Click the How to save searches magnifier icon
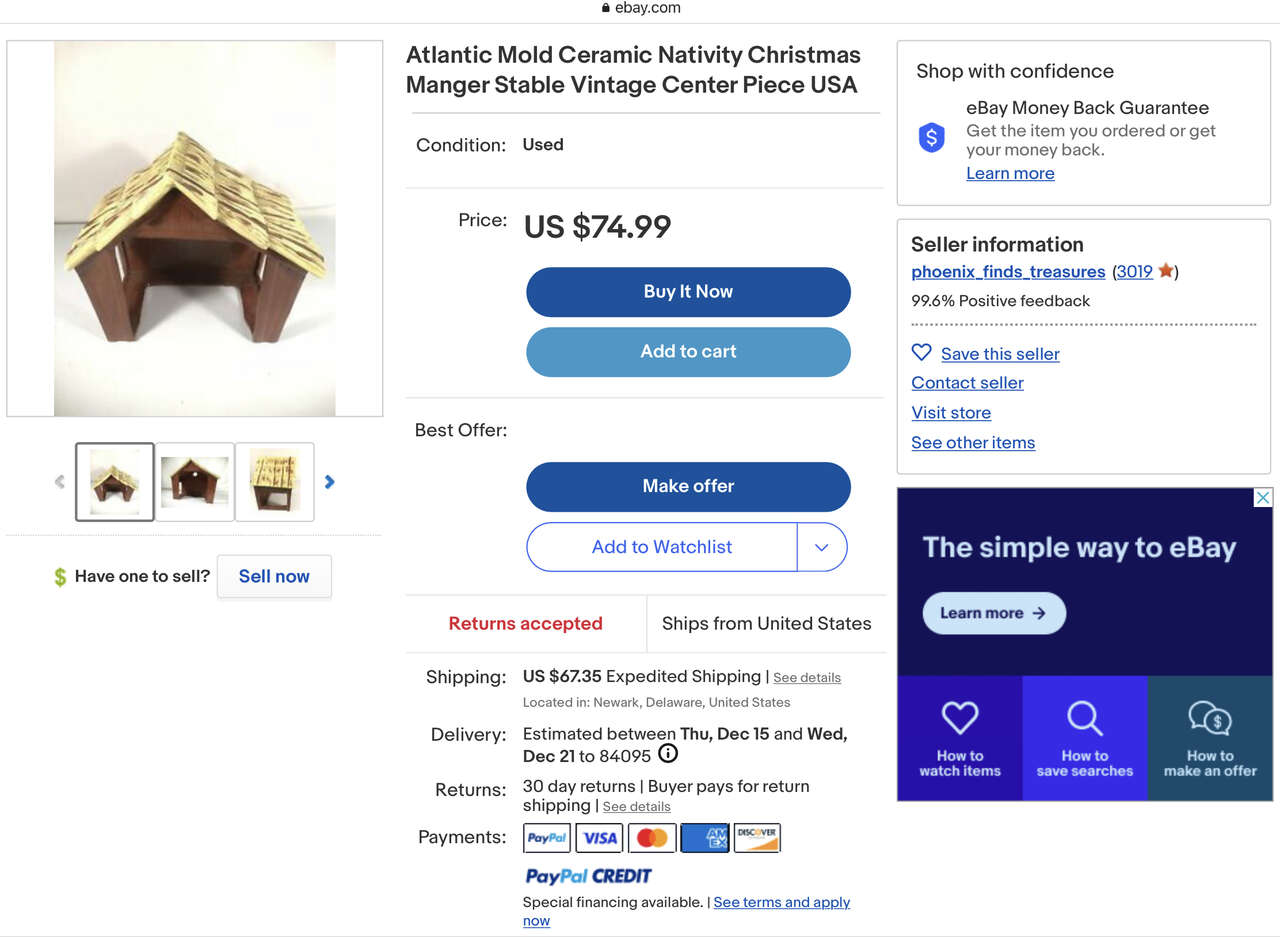 pyautogui.click(x=1084, y=717)
